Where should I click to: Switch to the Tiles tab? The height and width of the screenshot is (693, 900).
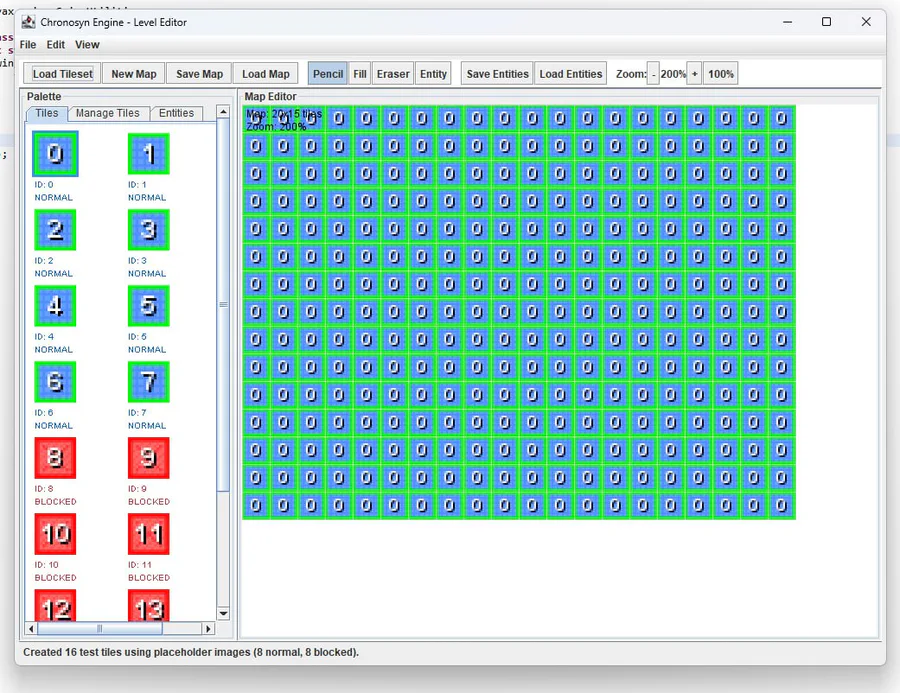coord(46,113)
